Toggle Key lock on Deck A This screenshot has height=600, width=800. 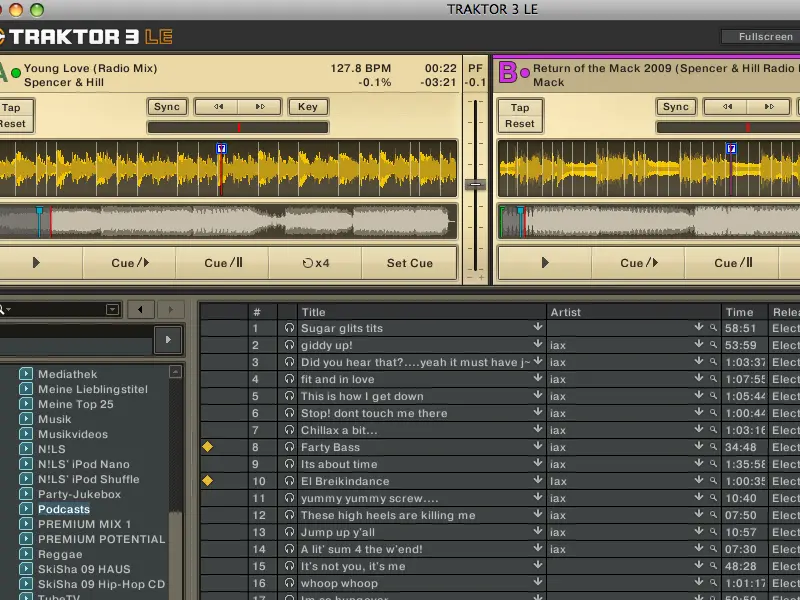(308, 107)
